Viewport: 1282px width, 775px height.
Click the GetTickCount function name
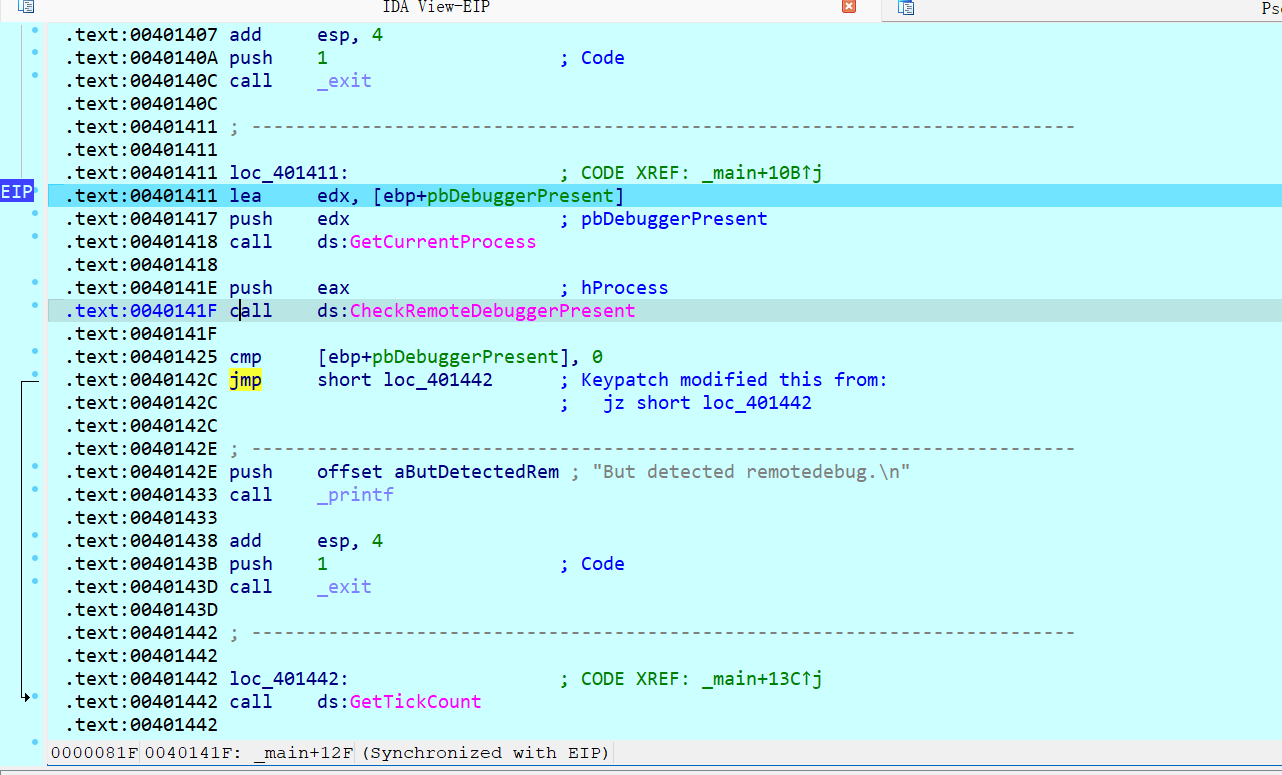pos(415,702)
